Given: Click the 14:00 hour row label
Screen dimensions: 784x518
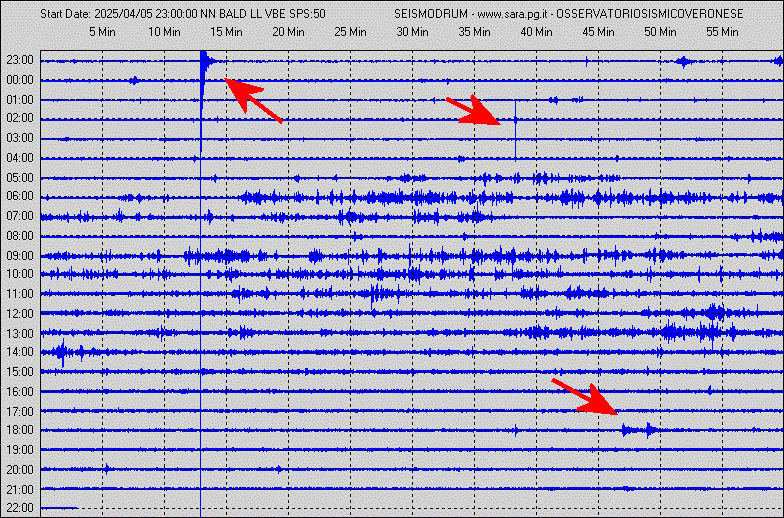Looking at the screenshot, I should coord(20,352).
